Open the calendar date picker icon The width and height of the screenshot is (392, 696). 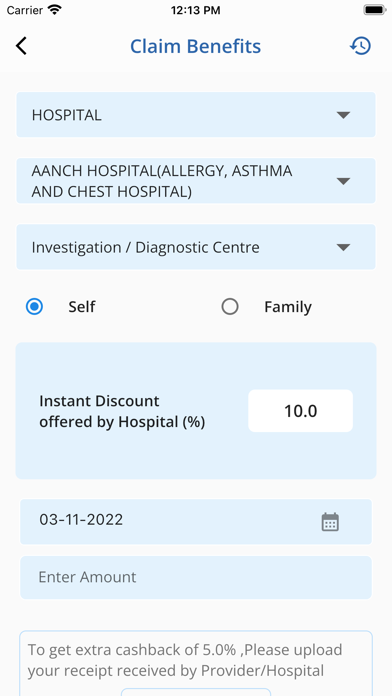pyautogui.click(x=330, y=522)
